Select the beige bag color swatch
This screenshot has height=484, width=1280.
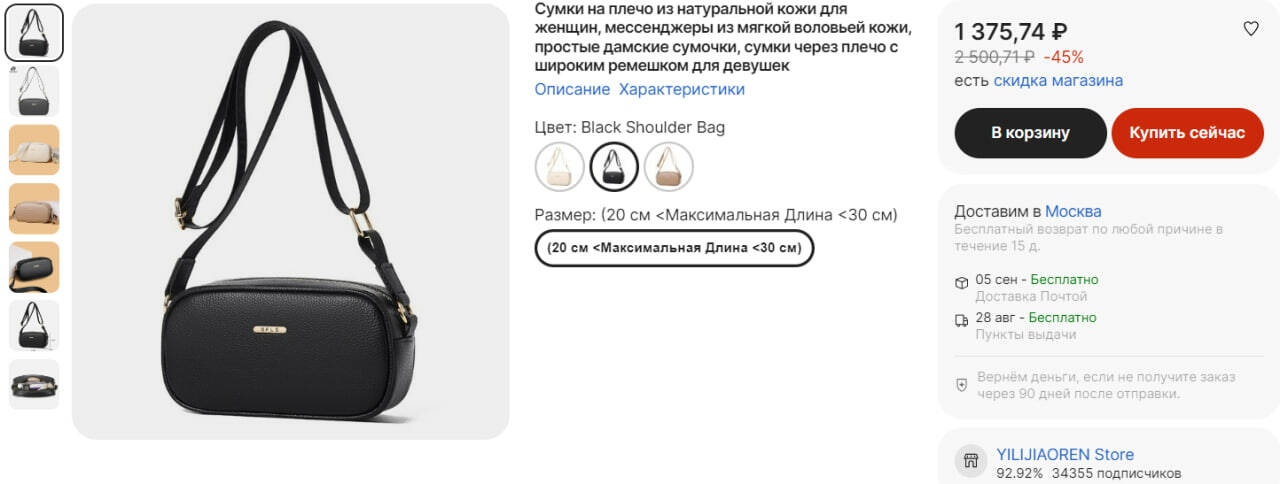(x=560, y=166)
